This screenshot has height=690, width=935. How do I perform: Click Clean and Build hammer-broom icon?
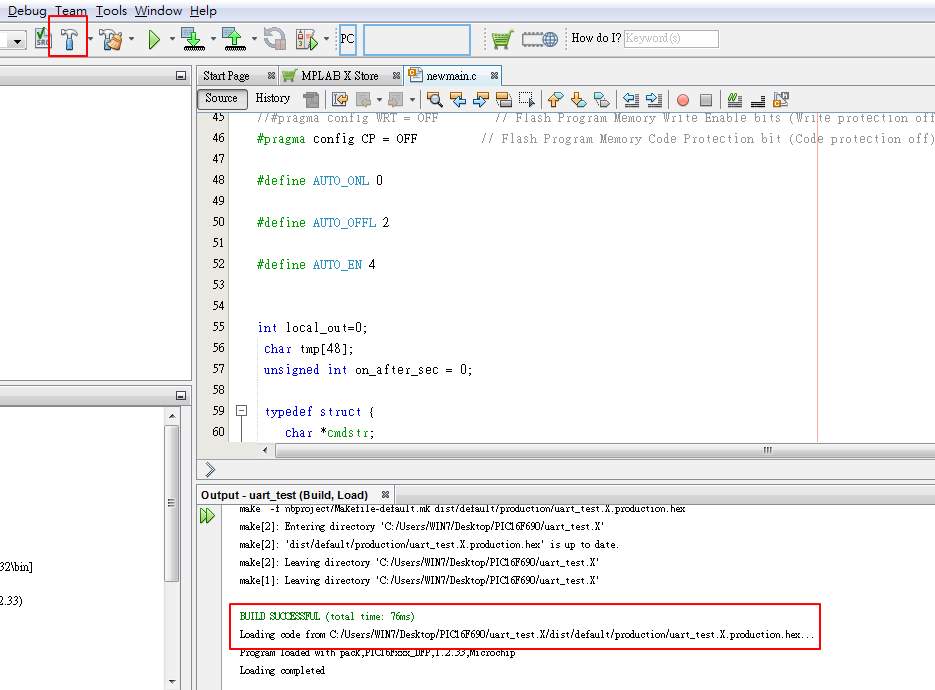coord(112,39)
